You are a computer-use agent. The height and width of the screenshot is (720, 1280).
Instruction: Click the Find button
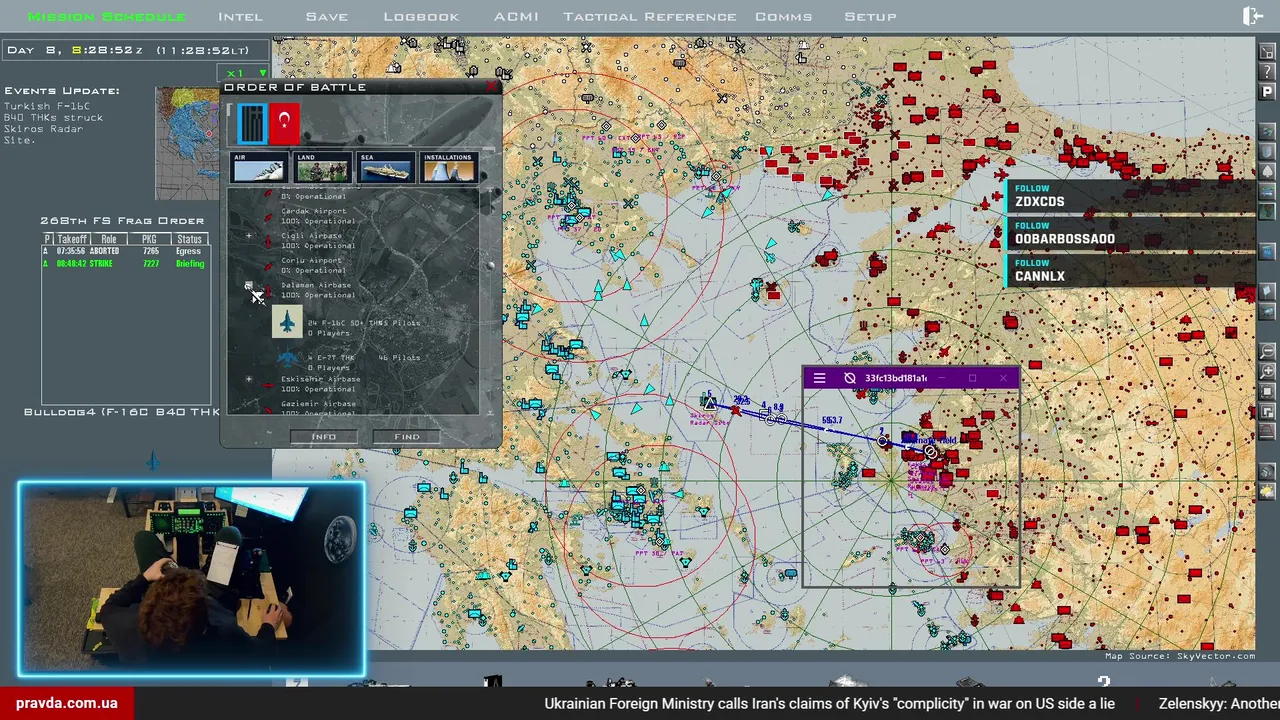[407, 437]
